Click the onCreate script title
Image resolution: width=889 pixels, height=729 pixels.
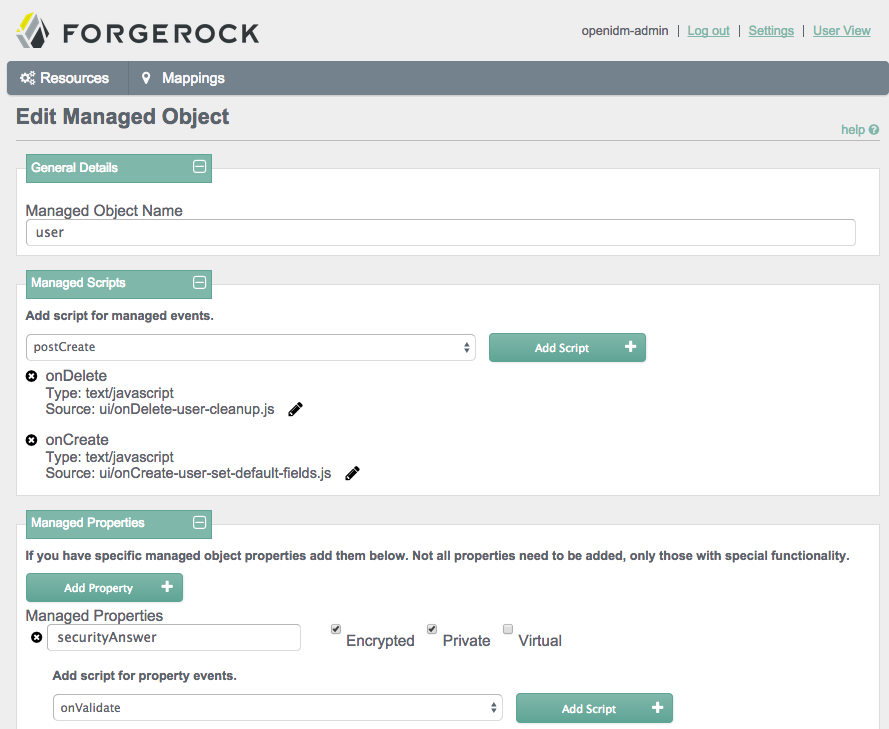click(77, 440)
